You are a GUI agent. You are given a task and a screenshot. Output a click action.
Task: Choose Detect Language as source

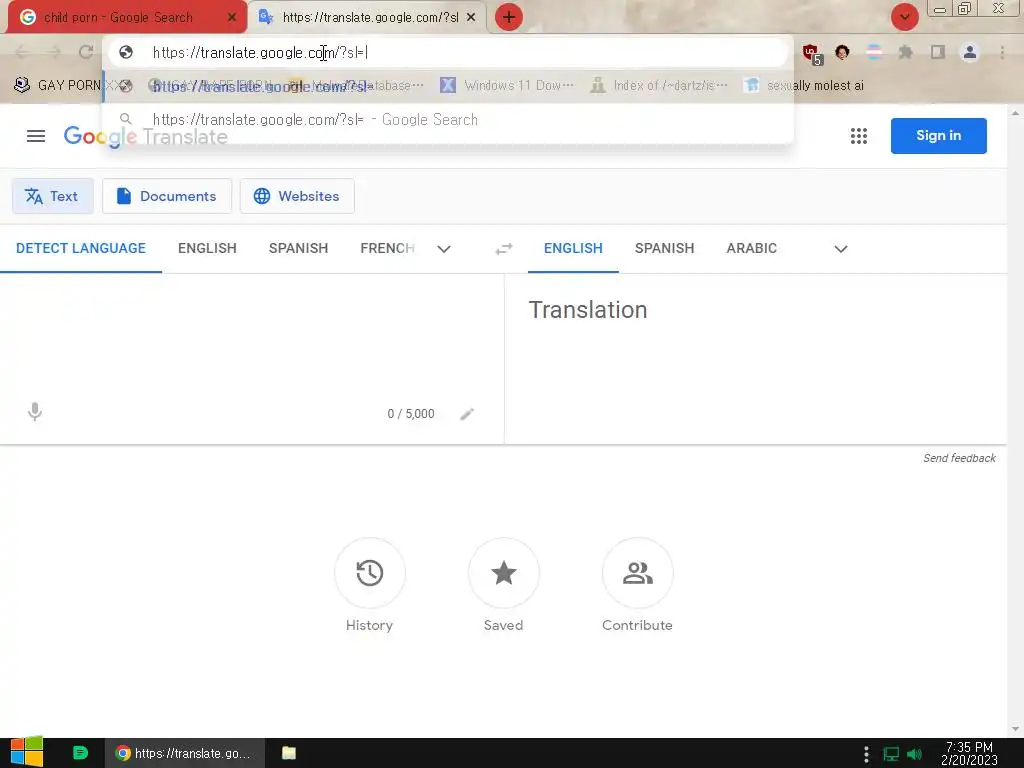coord(81,248)
